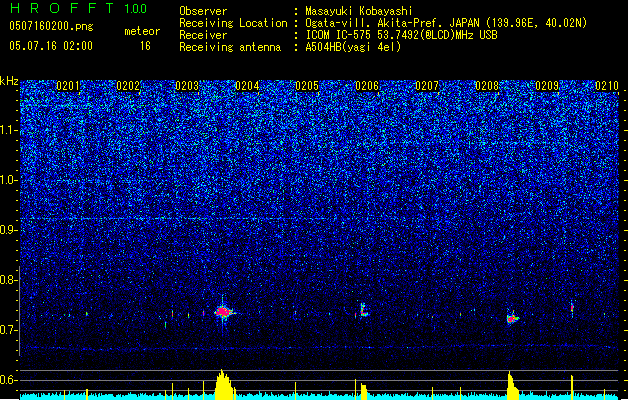Click the 0204 time marker

[x=247, y=86]
